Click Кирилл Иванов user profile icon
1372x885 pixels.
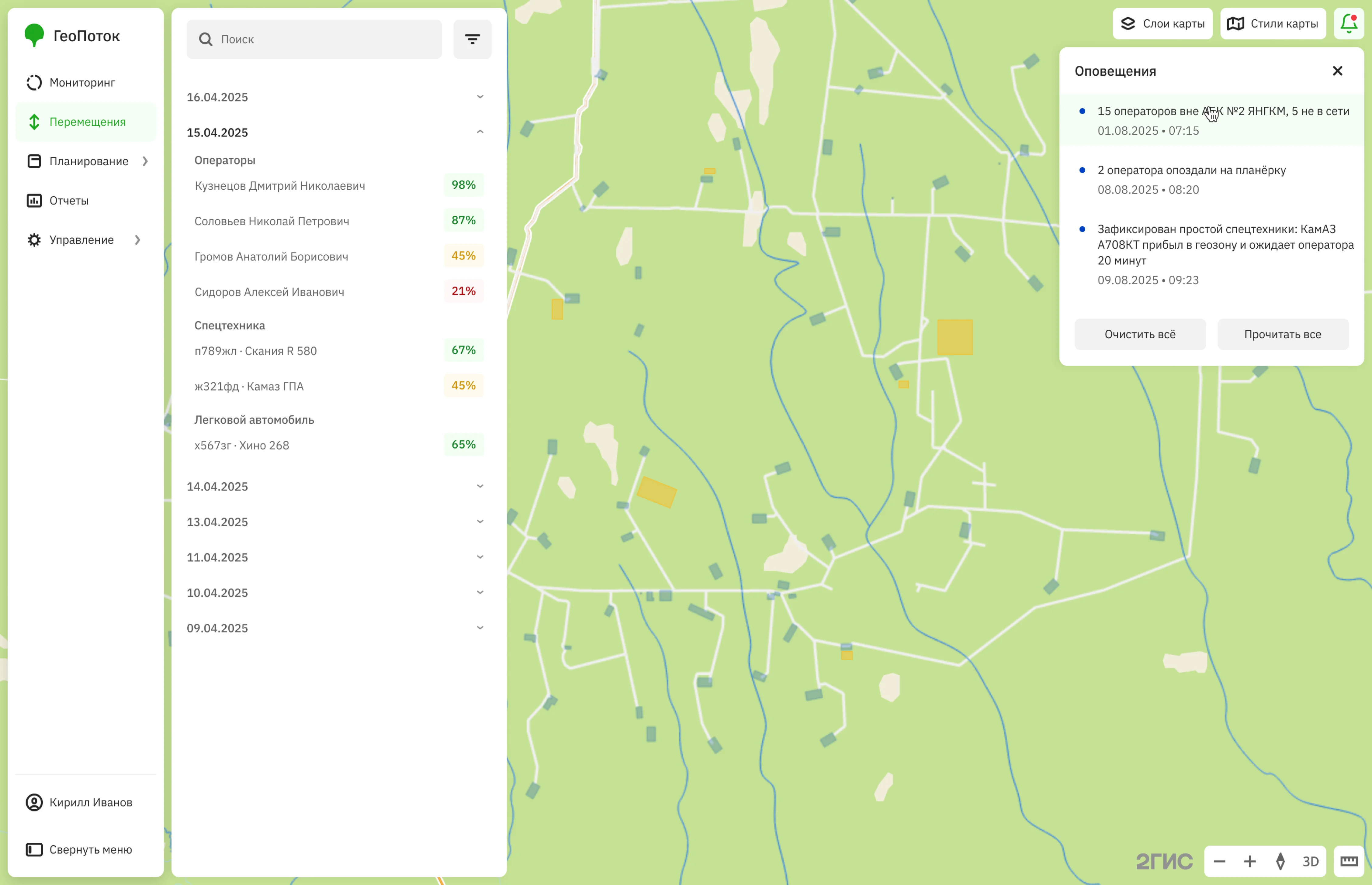tap(34, 802)
